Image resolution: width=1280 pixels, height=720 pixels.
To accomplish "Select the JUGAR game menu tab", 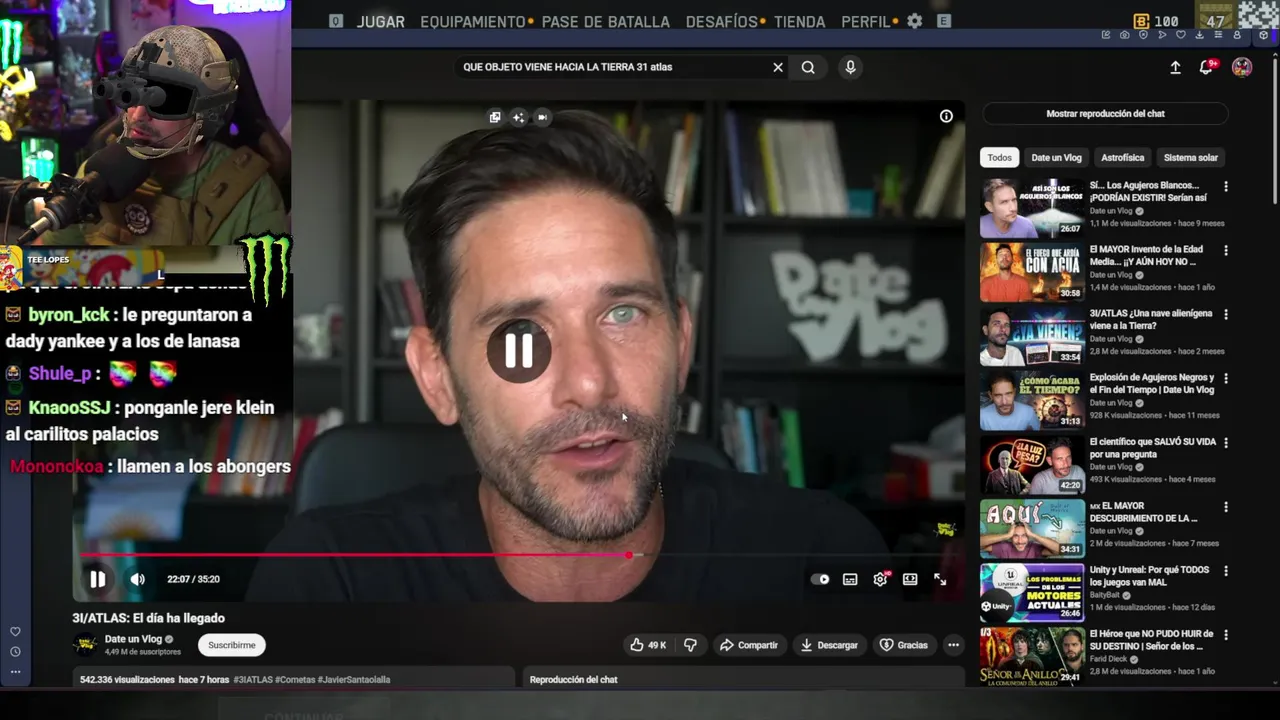I will click(x=381, y=21).
